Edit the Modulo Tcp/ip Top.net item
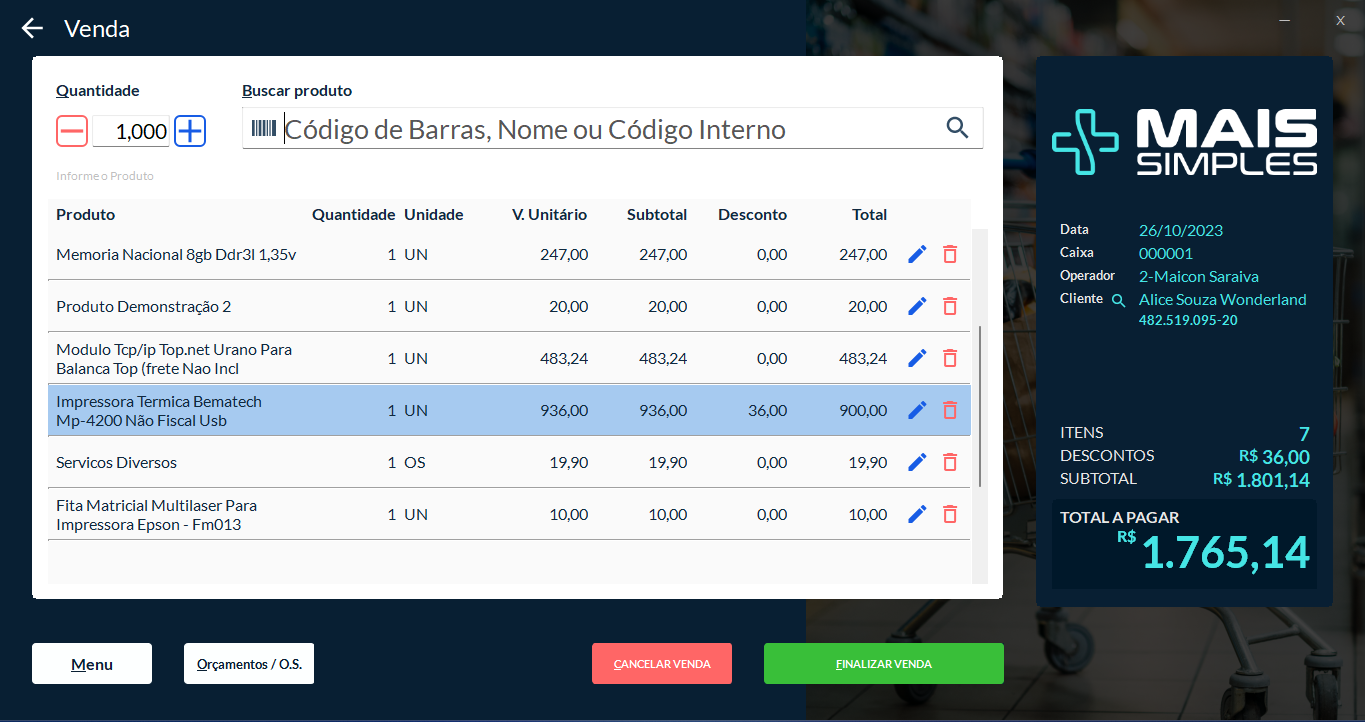The image size is (1365, 722). (x=917, y=358)
